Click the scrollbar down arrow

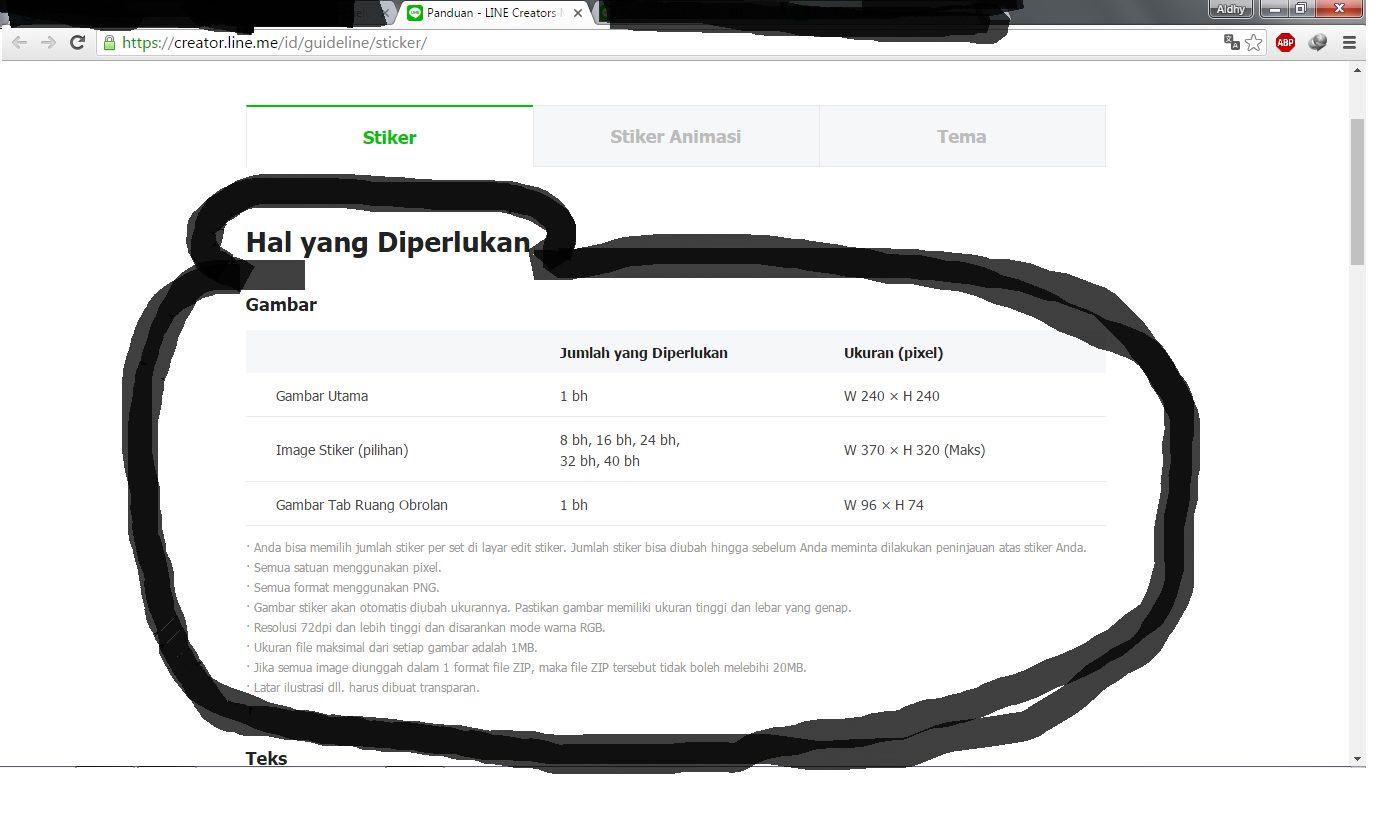click(x=1357, y=759)
